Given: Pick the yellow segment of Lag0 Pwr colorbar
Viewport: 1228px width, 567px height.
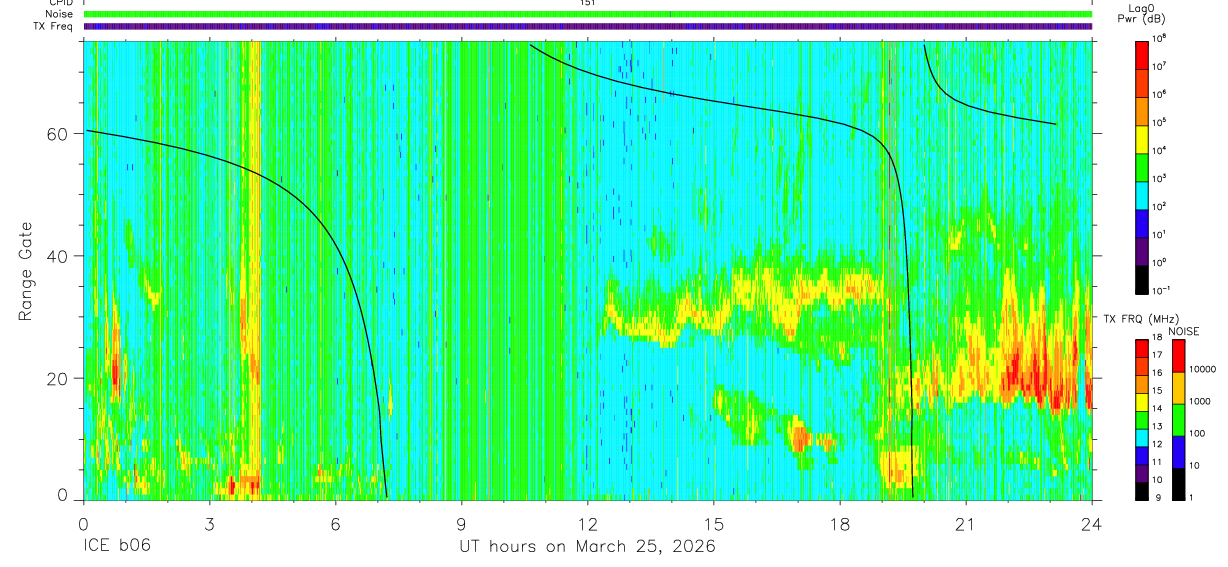Looking at the screenshot, I should [1141, 139].
